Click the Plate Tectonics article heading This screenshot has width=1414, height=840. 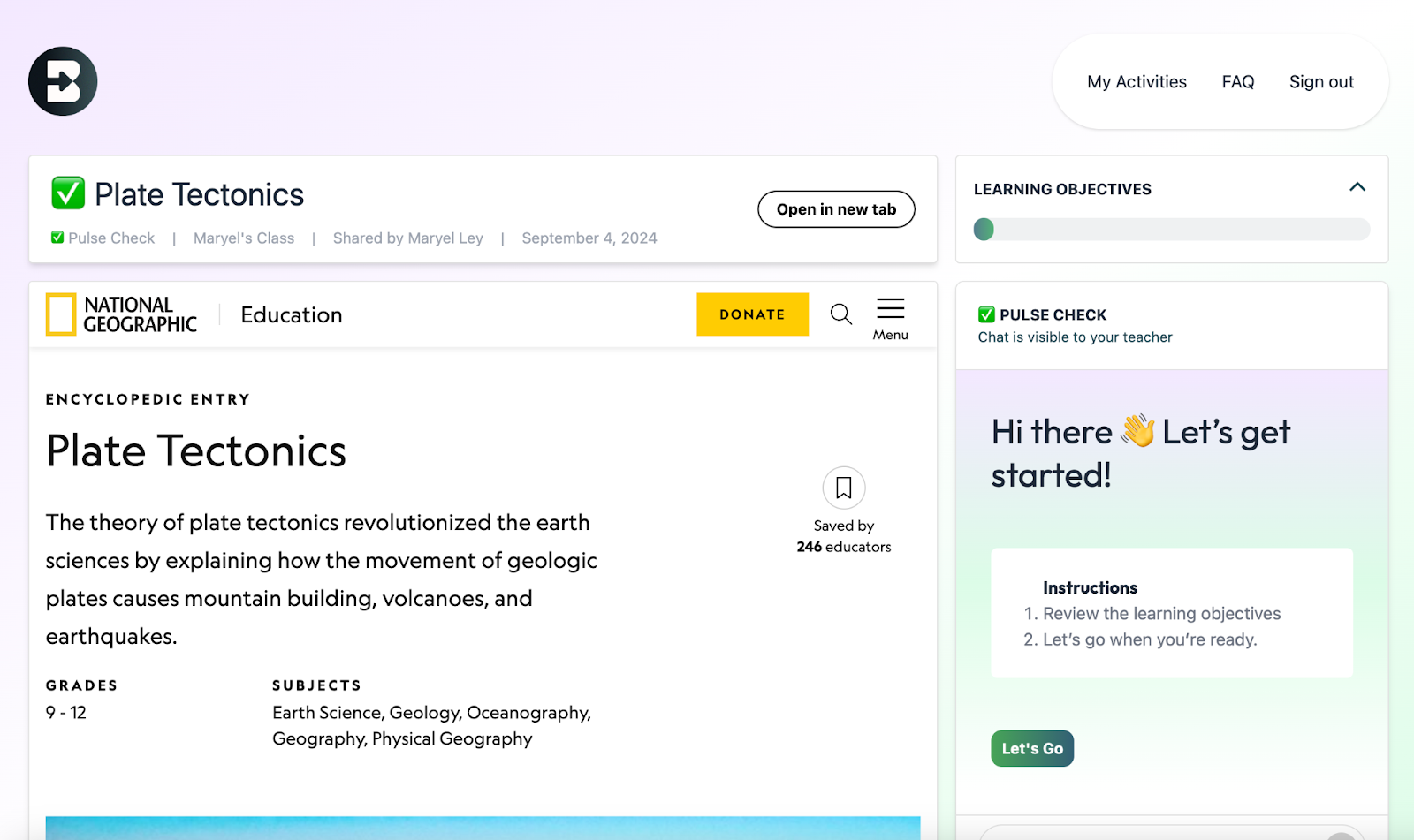click(x=196, y=451)
